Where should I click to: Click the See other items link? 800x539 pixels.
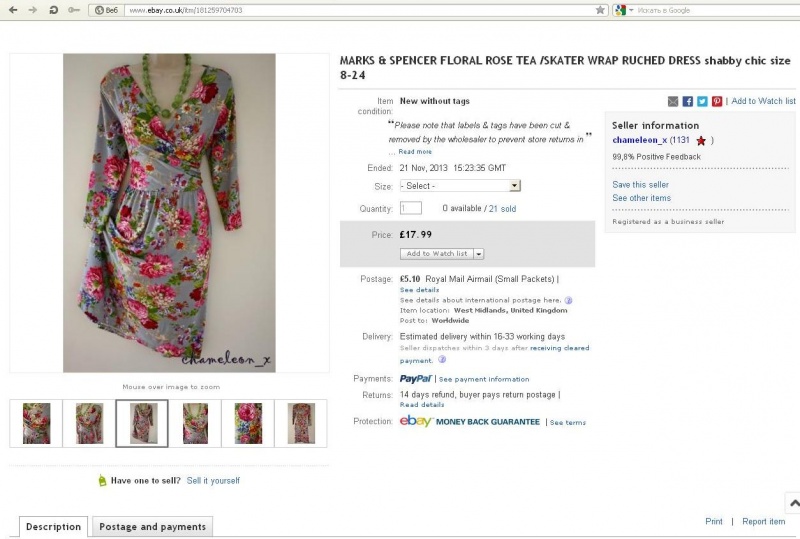[641, 198]
